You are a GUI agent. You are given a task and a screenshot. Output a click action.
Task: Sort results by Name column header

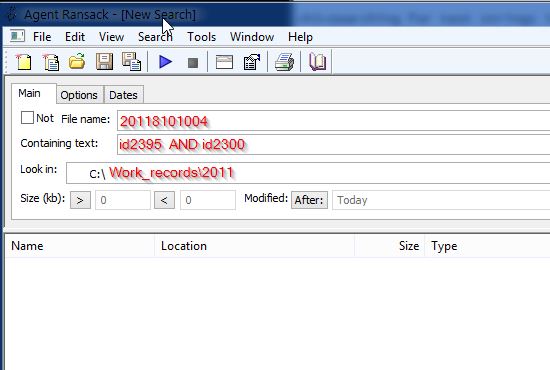(x=80, y=246)
